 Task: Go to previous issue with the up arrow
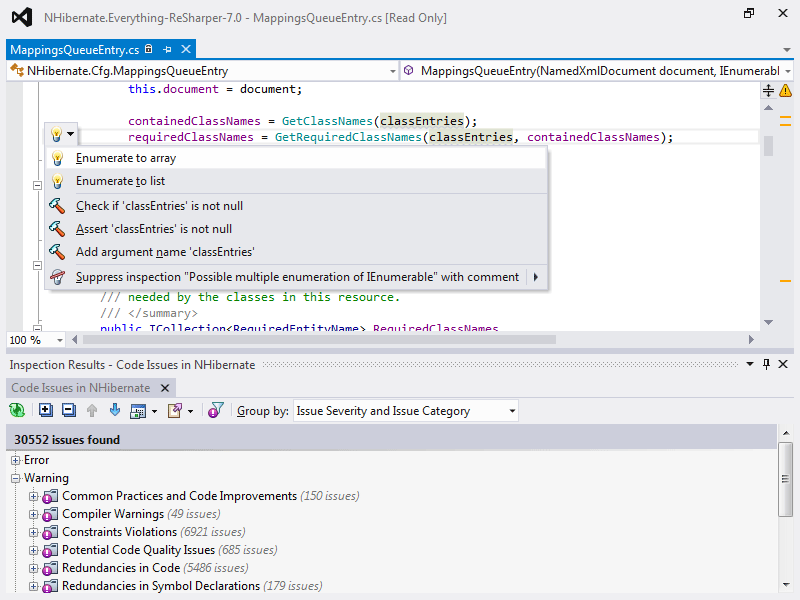point(92,410)
